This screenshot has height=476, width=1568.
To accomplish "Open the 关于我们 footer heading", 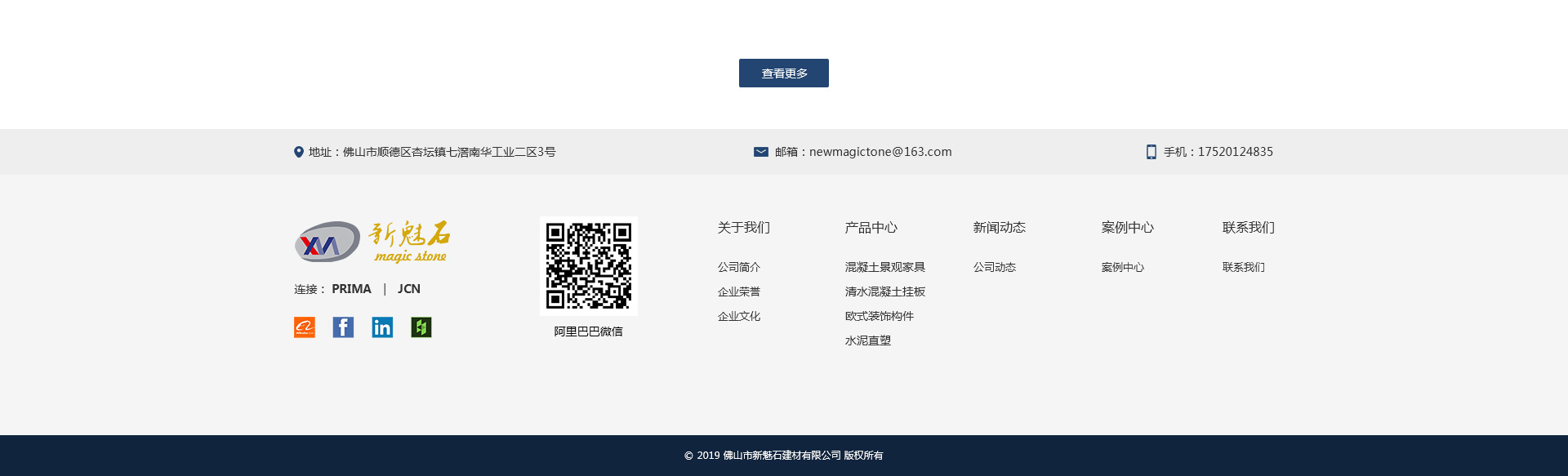I will click(743, 228).
